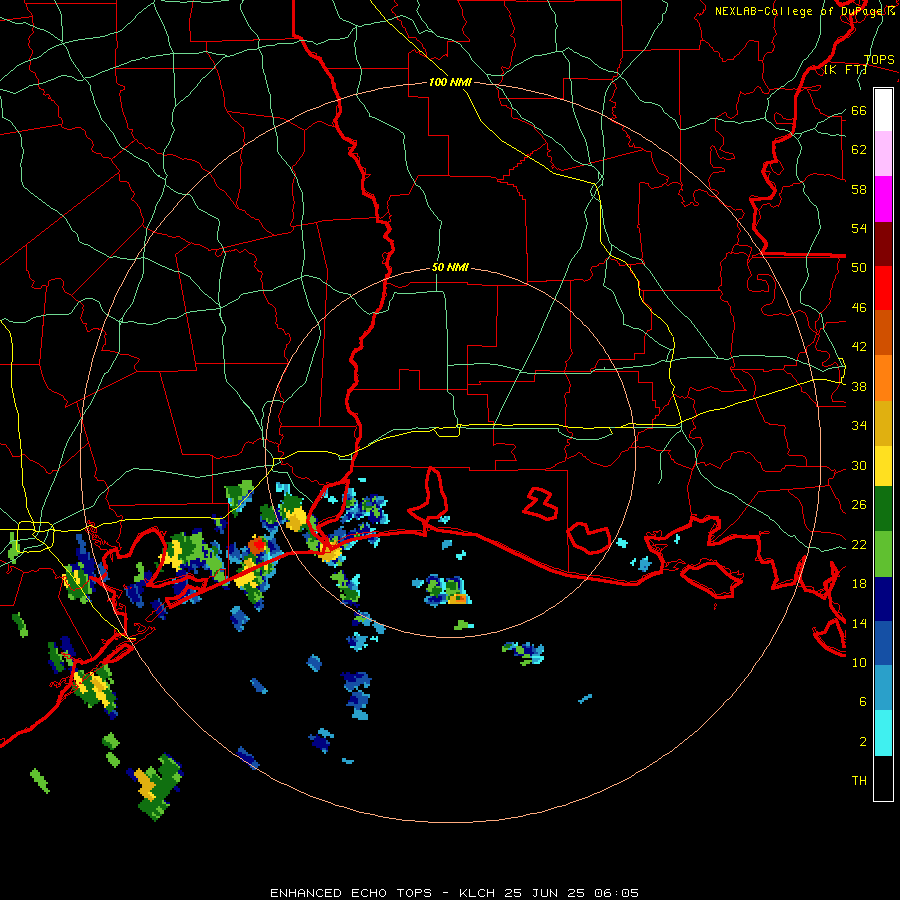Click the navy blue legend swatch
The height and width of the screenshot is (900, 900).
(x=883, y=599)
